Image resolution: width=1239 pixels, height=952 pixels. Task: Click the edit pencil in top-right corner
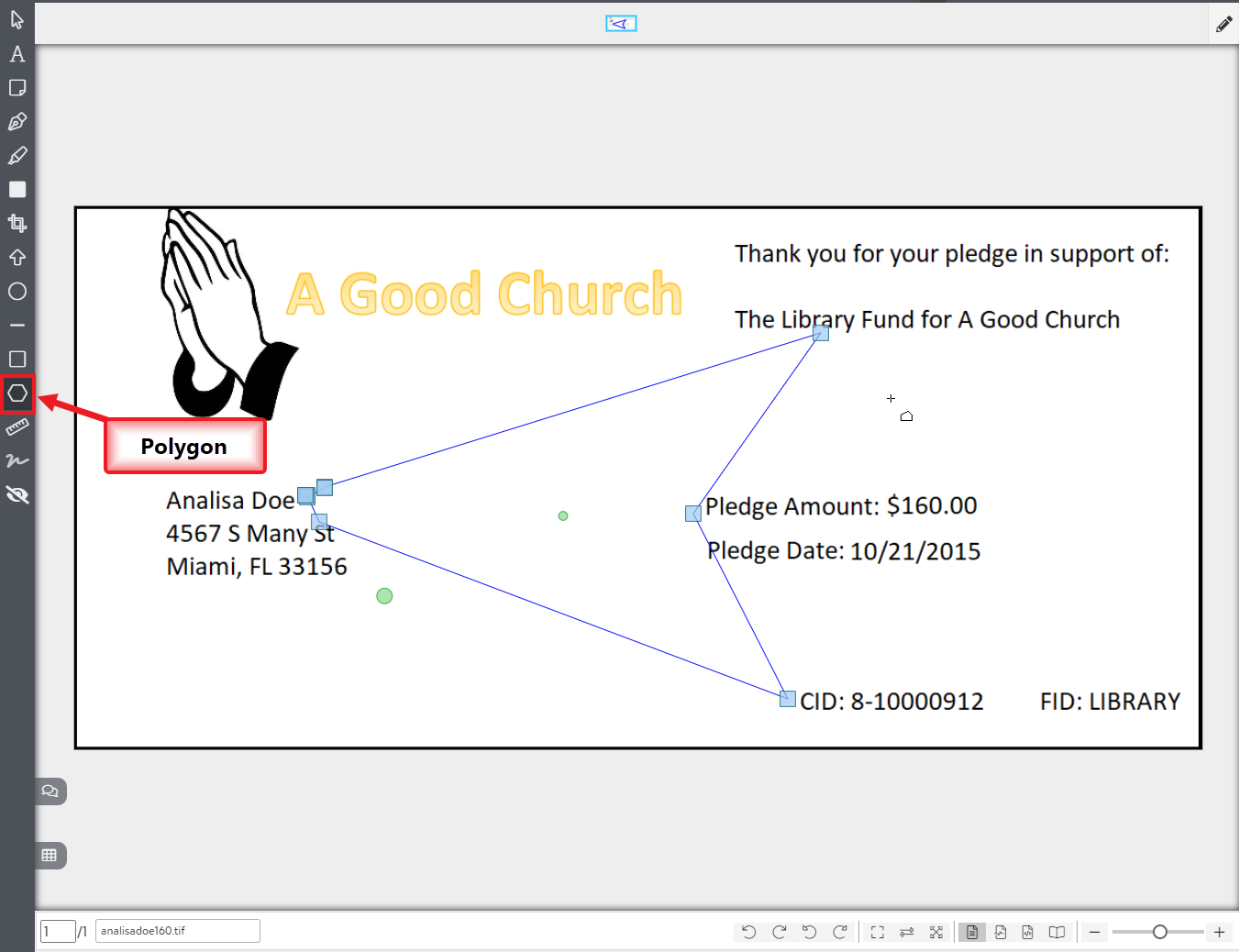tap(1223, 25)
